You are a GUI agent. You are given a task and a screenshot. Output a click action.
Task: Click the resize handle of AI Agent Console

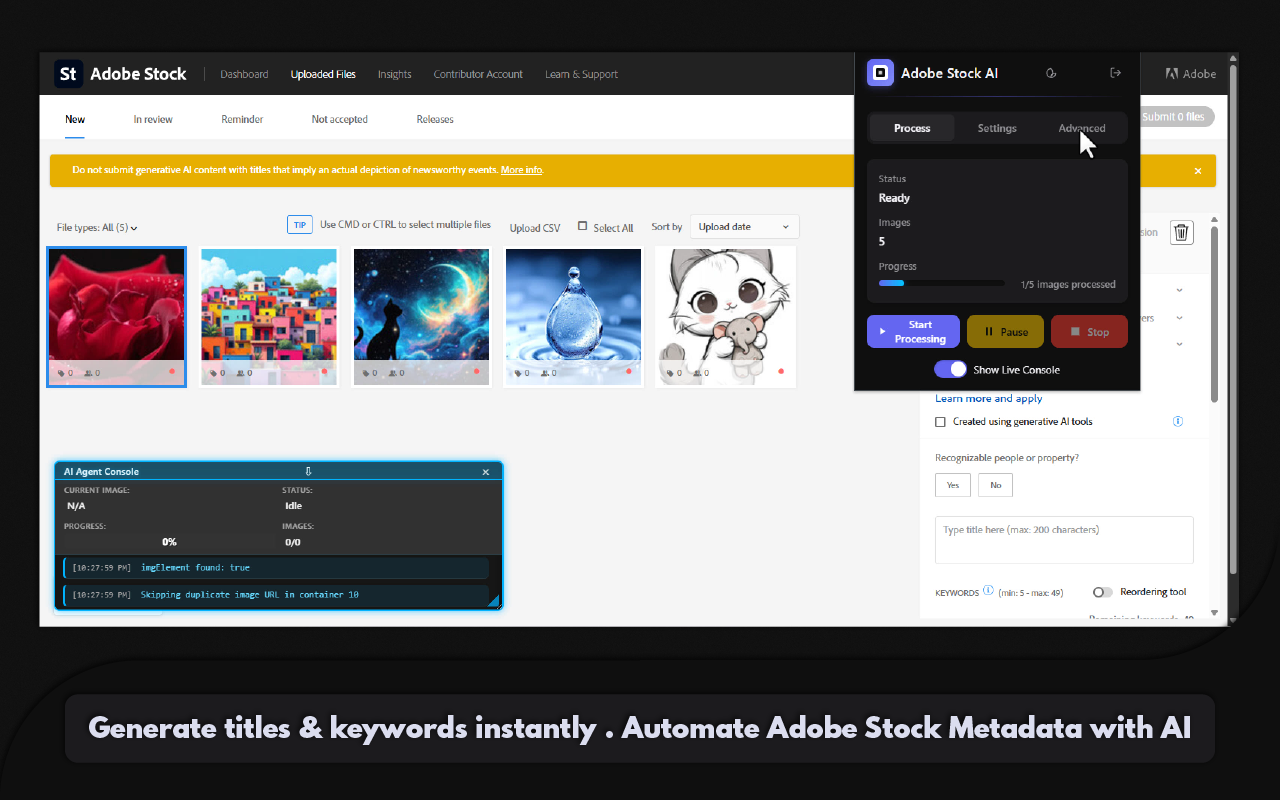493,601
